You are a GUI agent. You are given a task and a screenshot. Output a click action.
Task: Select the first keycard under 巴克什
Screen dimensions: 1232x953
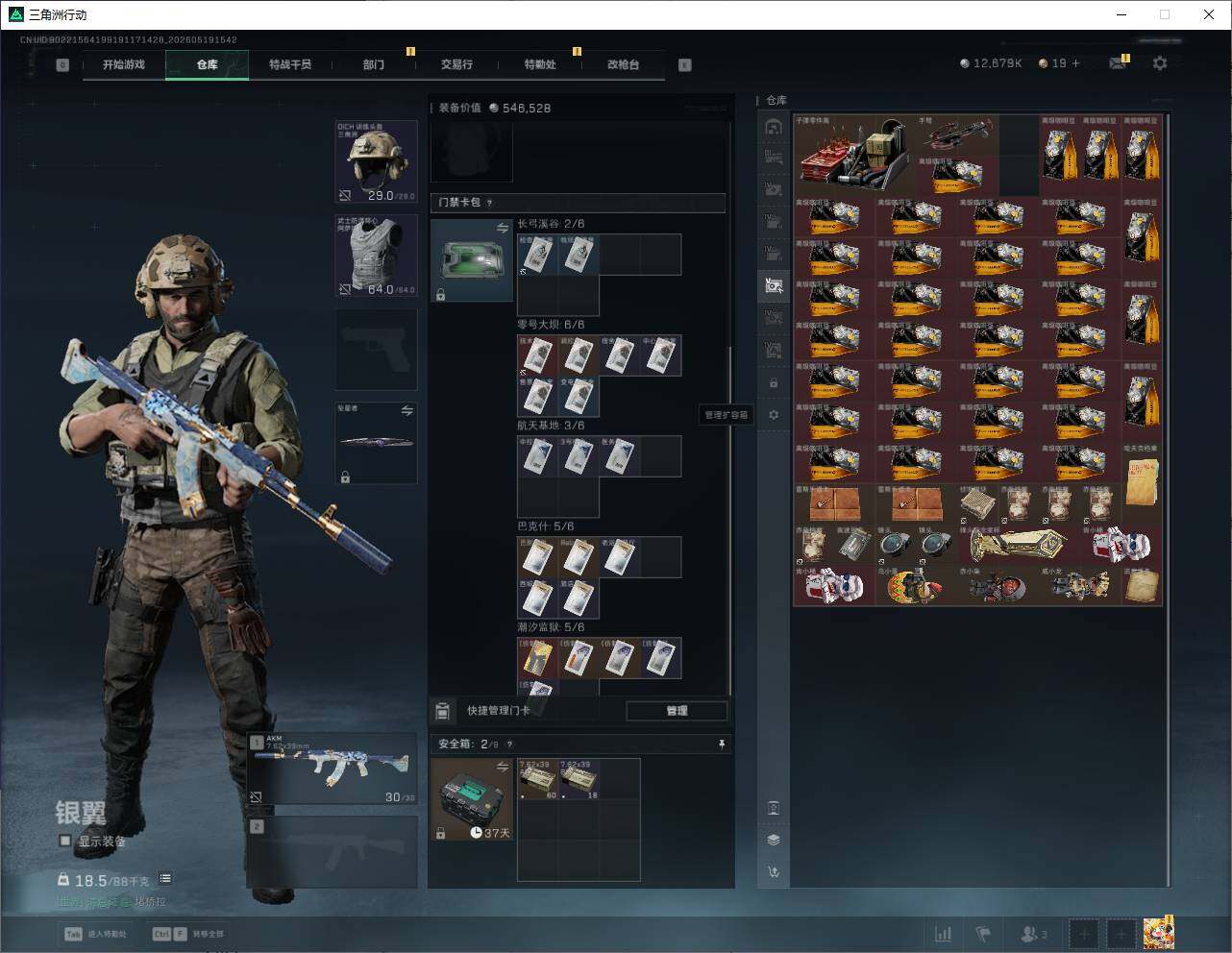coord(538,557)
